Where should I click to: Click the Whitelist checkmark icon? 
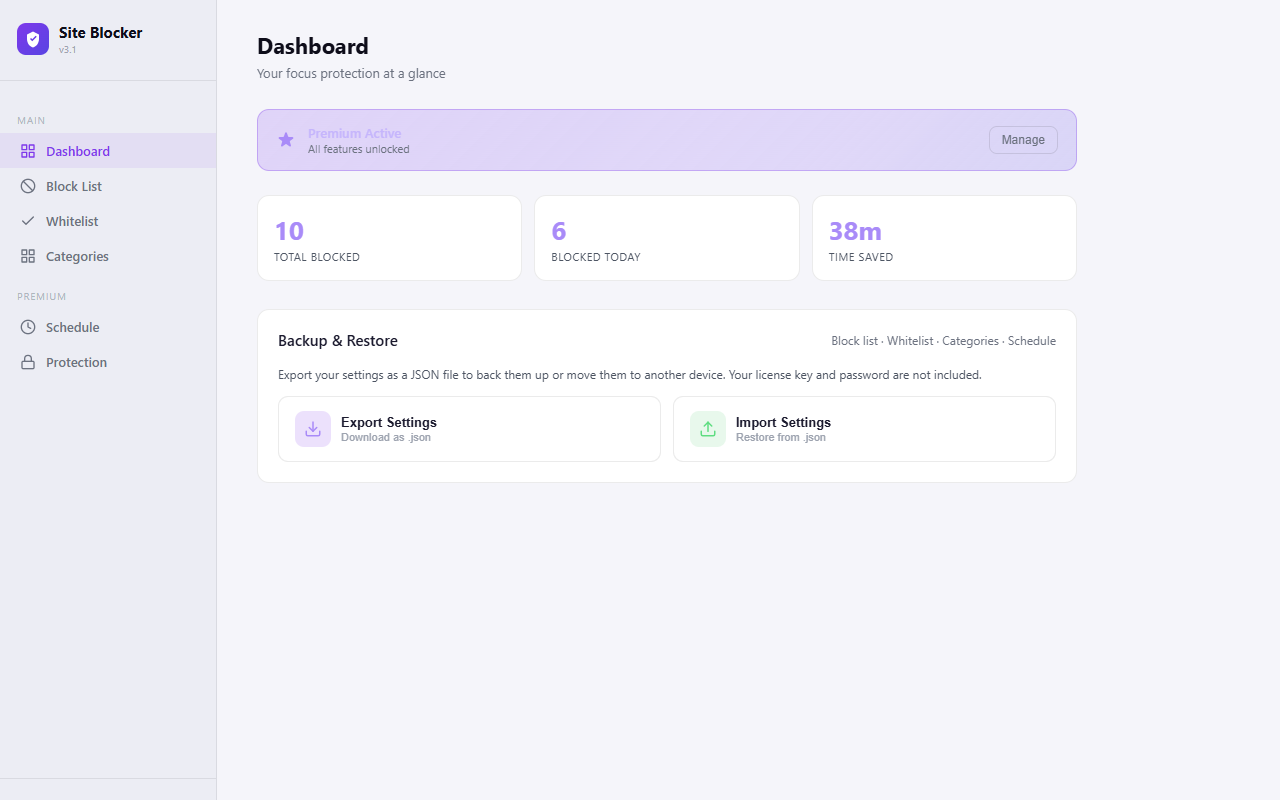tap(28, 221)
